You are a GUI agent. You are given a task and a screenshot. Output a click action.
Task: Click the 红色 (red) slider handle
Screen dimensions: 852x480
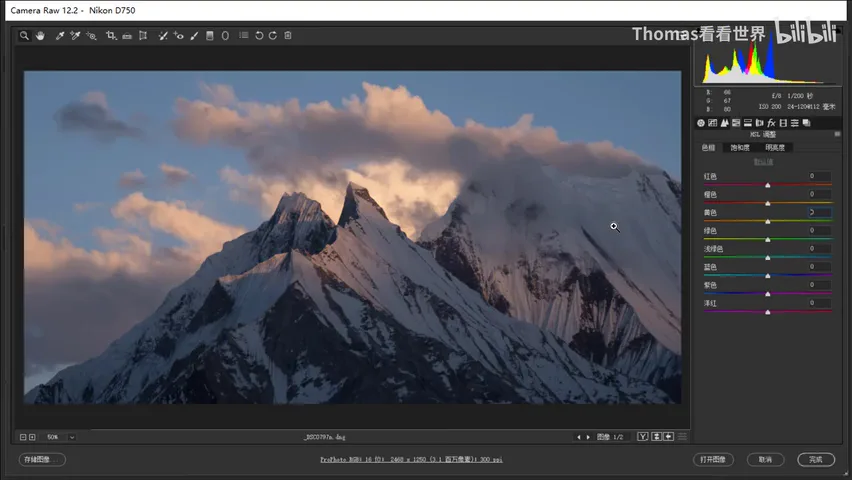pos(768,185)
